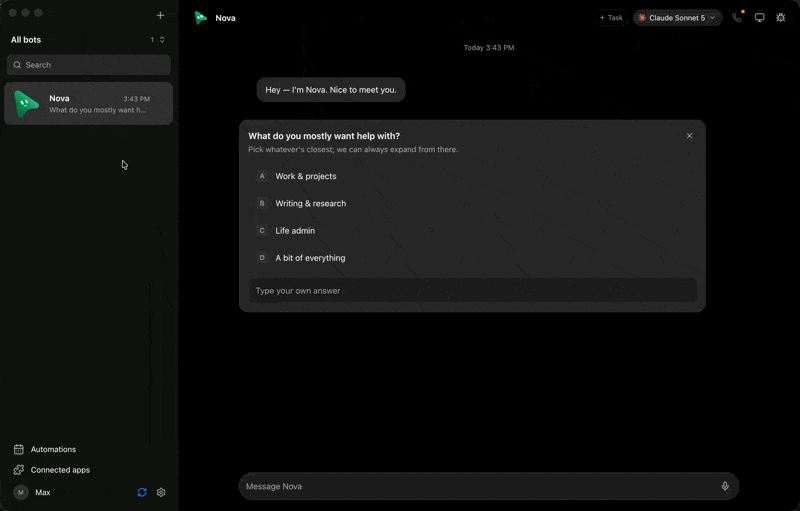Click the Nova logo in chat header
This screenshot has height=511, width=800.
(201, 18)
